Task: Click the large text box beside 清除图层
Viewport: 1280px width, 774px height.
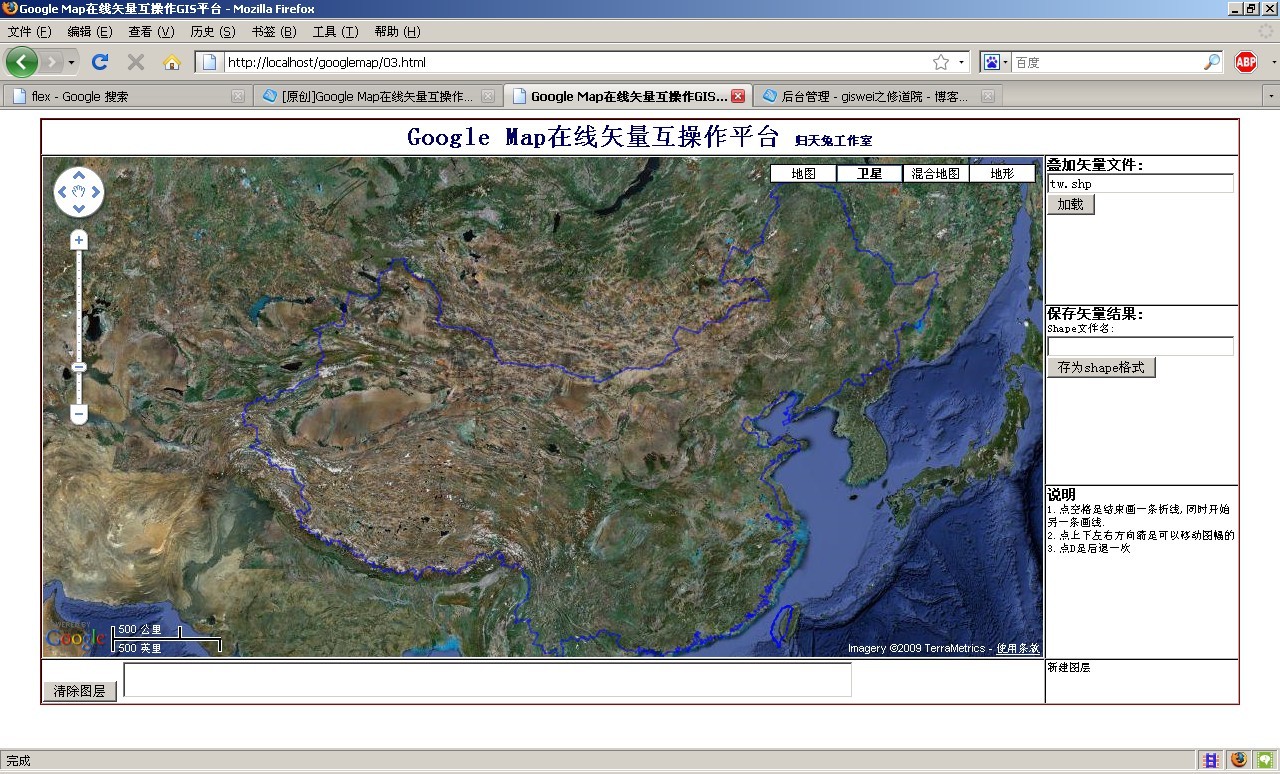Action: (x=487, y=679)
